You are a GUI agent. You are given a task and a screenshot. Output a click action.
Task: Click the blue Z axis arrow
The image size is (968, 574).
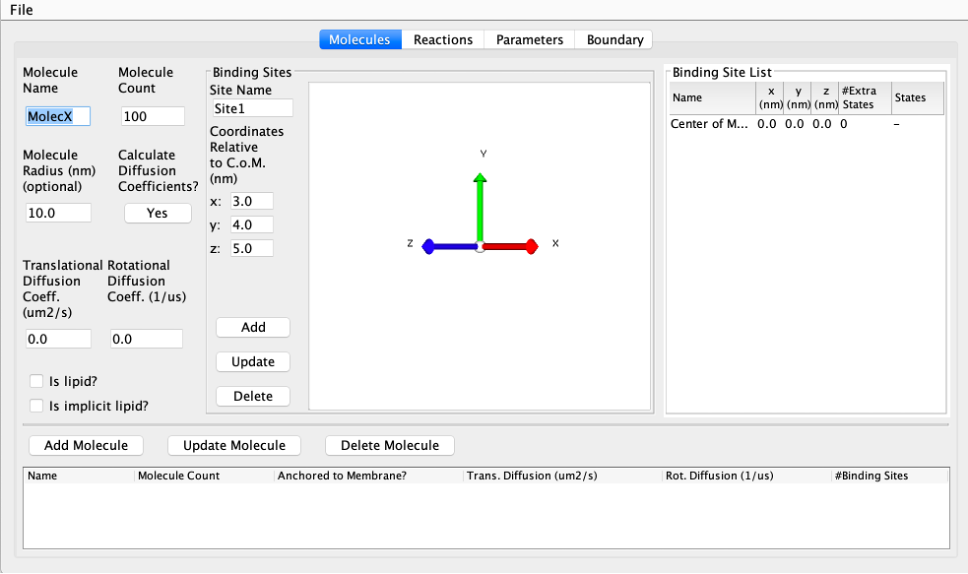click(x=449, y=247)
